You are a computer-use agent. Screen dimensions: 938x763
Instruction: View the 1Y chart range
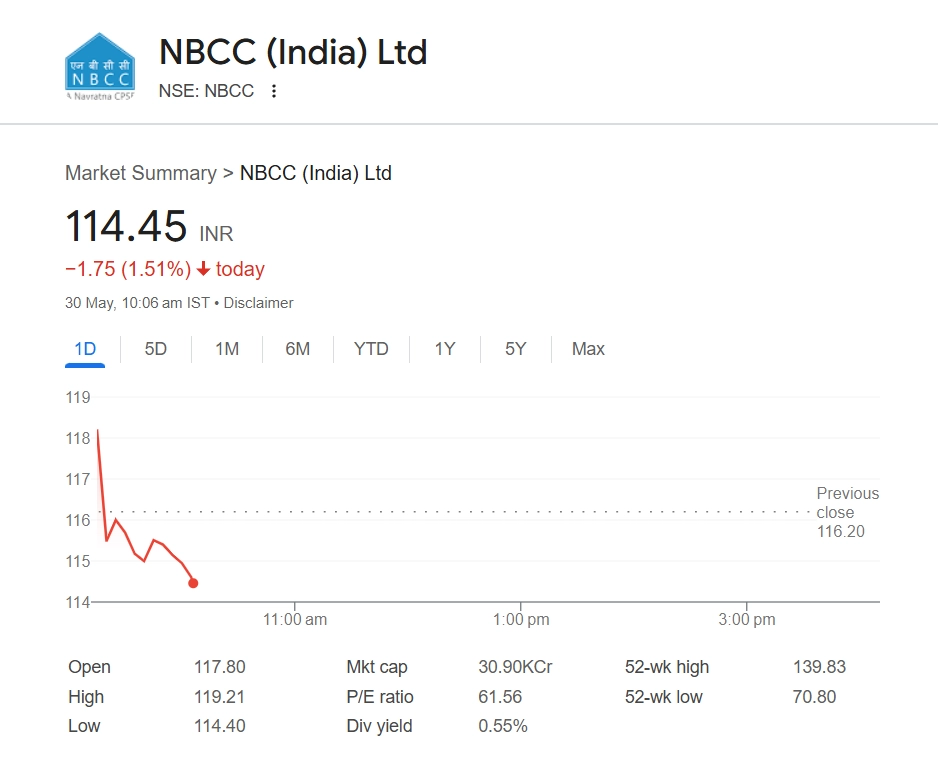445,349
